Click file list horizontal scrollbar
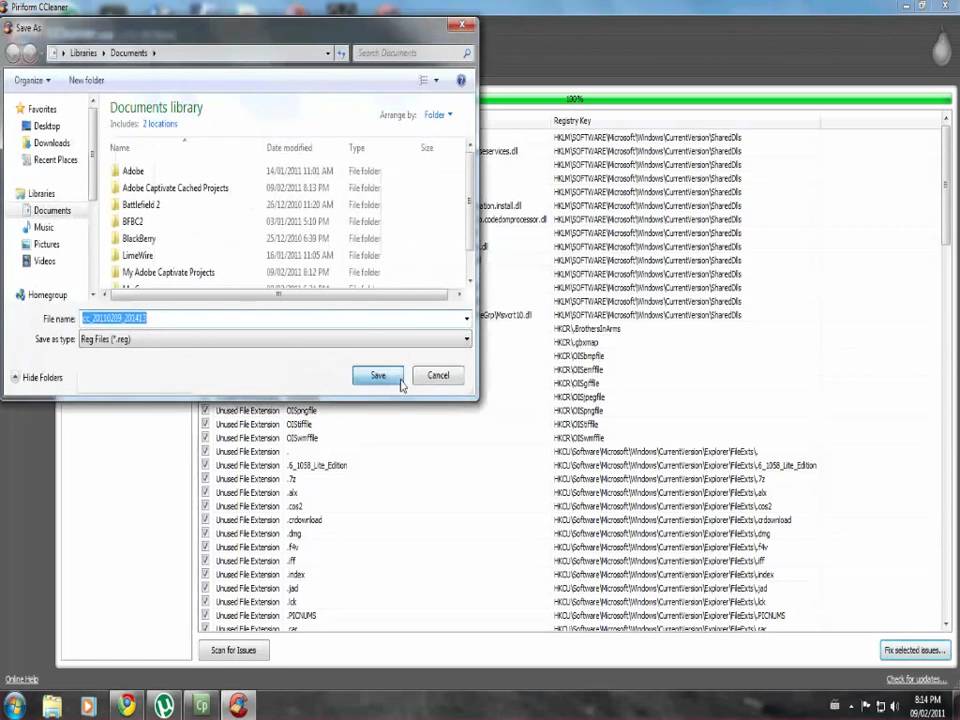960x720 pixels. pyautogui.click(x=279, y=294)
